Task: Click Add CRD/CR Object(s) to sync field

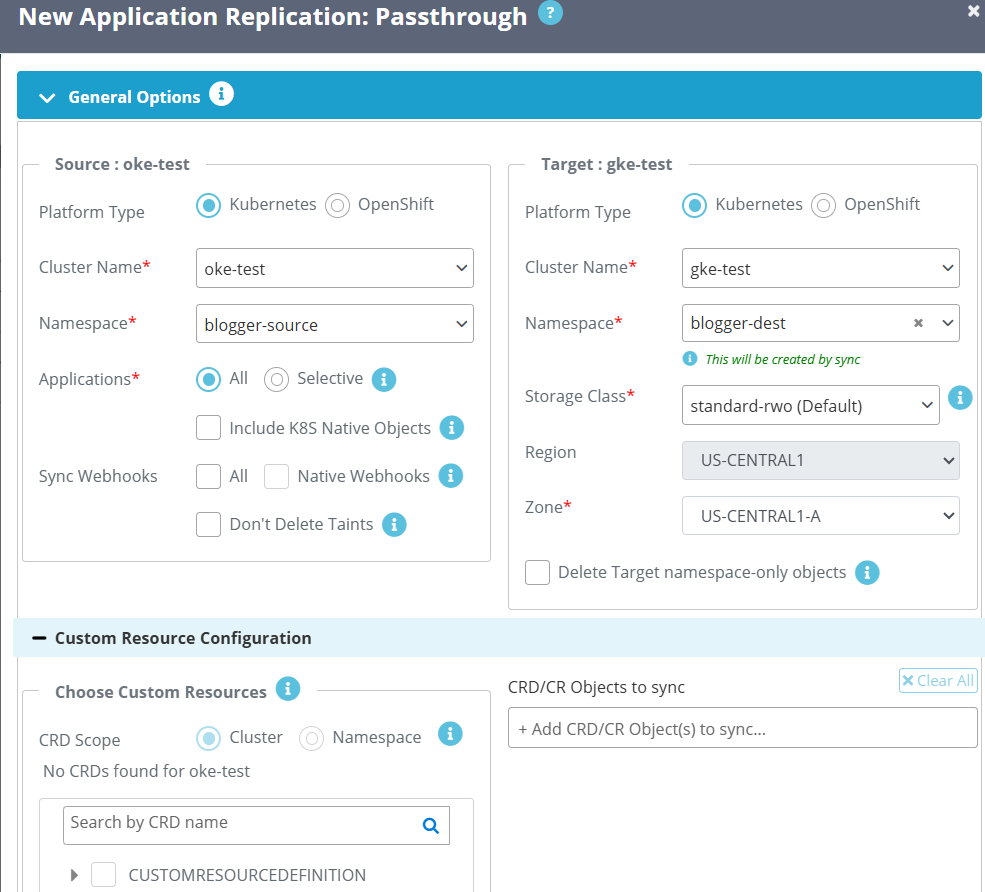Action: click(x=743, y=728)
